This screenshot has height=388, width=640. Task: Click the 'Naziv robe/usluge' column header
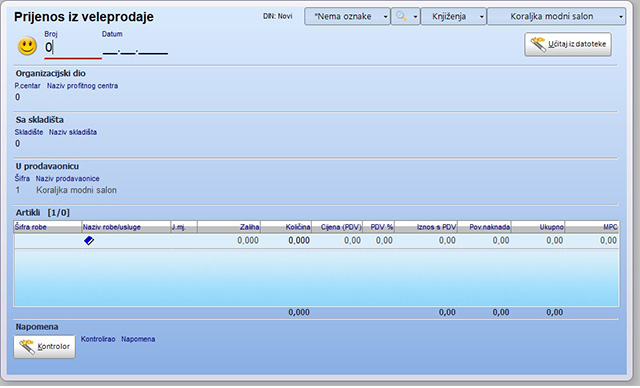[x=126, y=227]
